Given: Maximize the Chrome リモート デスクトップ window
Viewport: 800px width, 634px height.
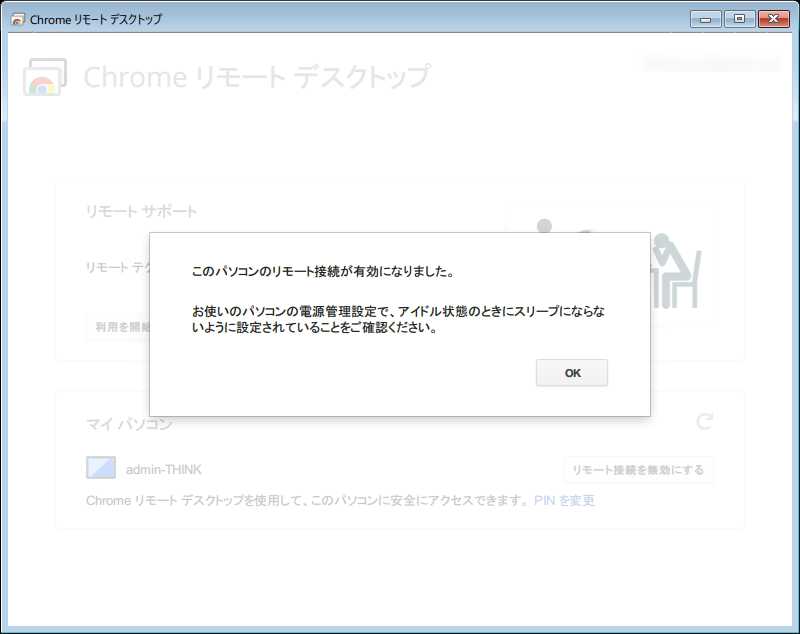Looking at the screenshot, I should pyautogui.click(x=739, y=18).
